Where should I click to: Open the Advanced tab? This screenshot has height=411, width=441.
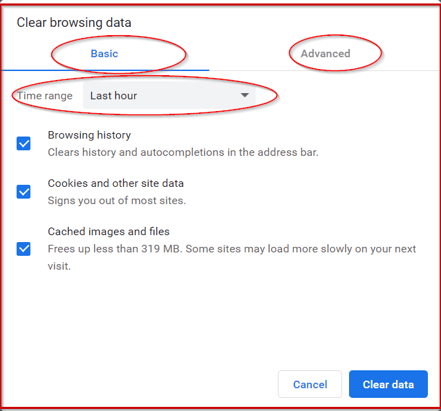tap(325, 54)
